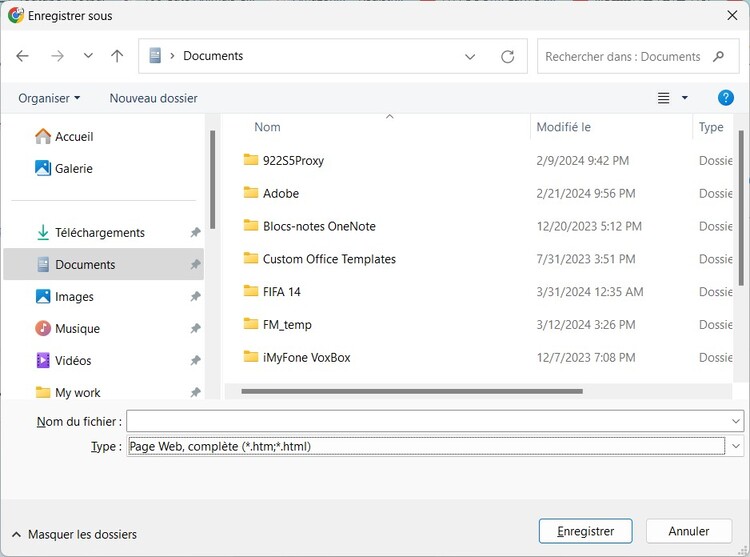Click the Annuler button
The image size is (750, 557).
tap(689, 531)
